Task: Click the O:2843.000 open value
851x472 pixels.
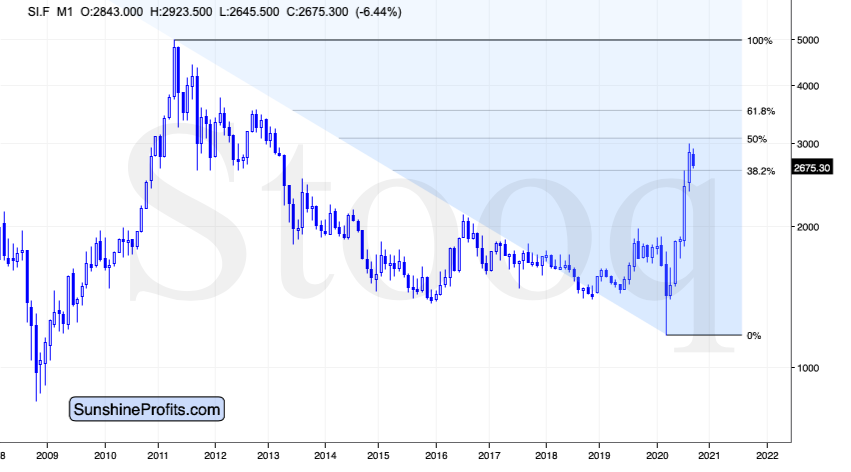Action: [112, 12]
